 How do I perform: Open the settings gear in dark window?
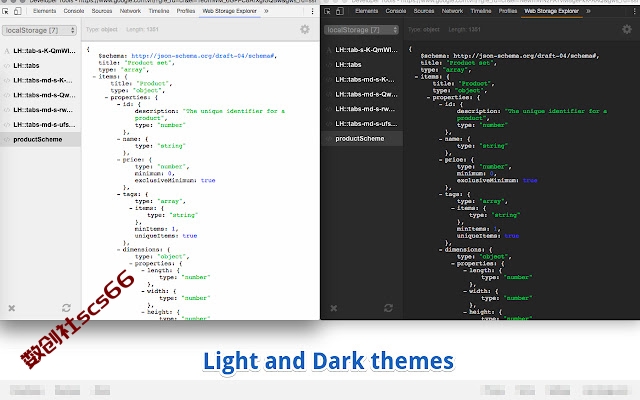coord(627,29)
